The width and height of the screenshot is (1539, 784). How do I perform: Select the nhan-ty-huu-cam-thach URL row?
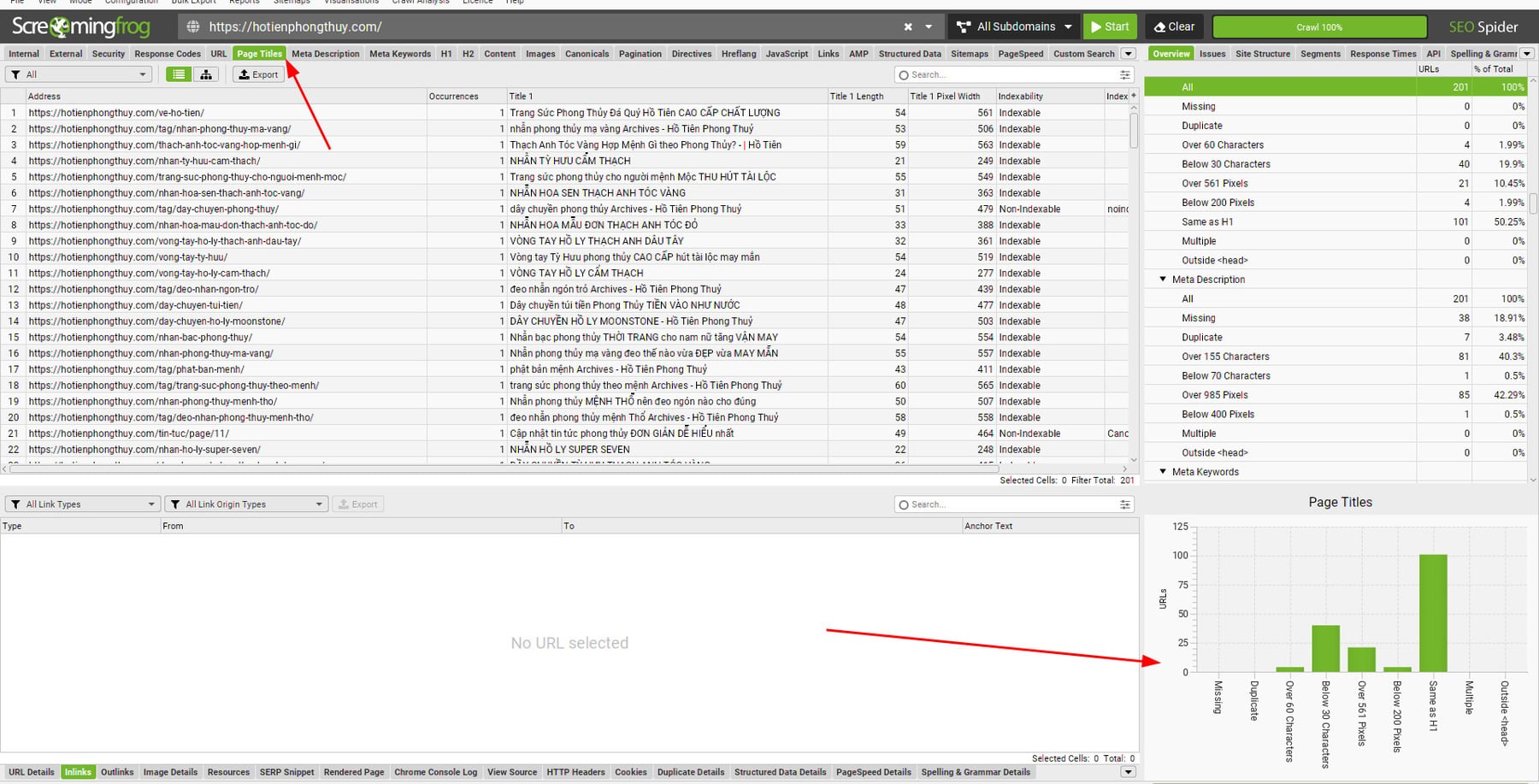click(x=564, y=161)
